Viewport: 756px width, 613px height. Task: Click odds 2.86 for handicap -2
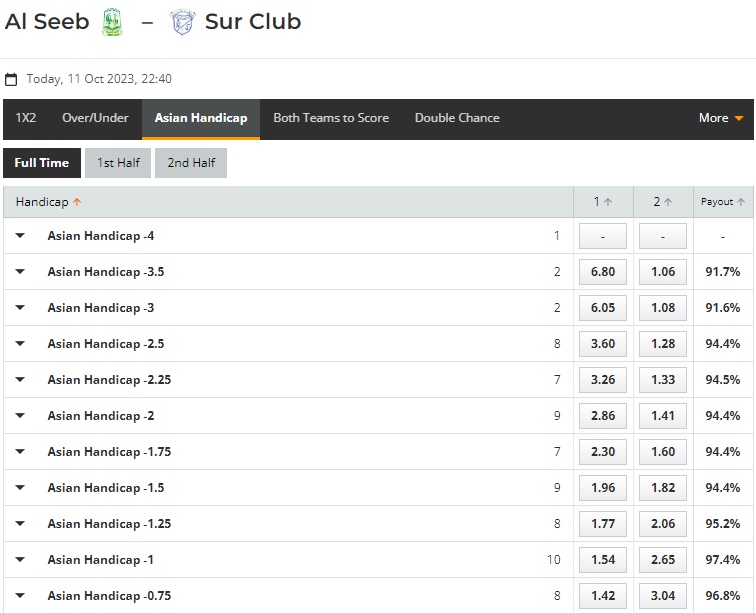pos(603,416)
